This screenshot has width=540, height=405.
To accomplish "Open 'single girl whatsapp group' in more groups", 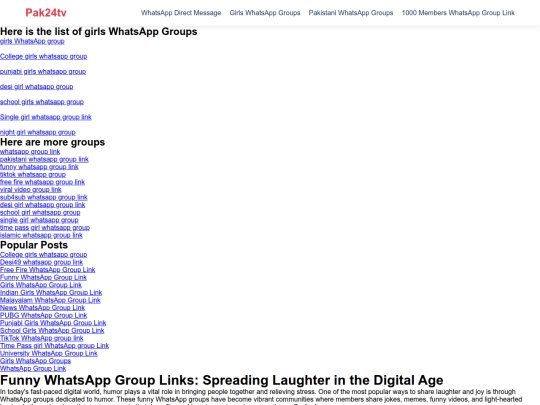I will (x=39, y=220).
